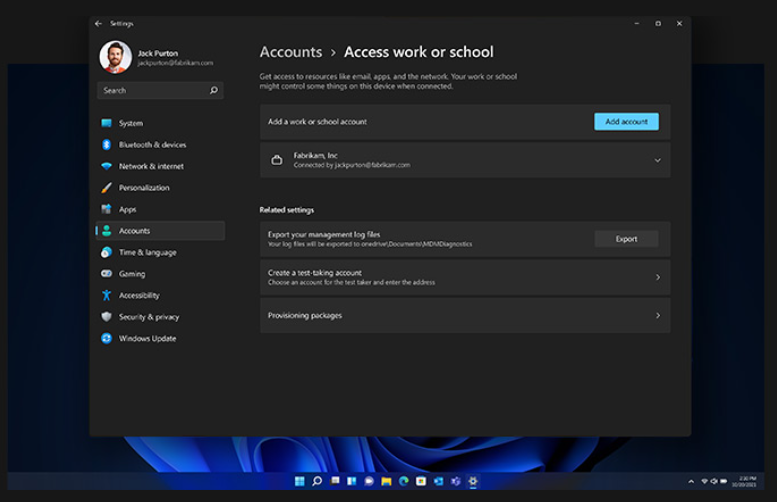The width and height of the screenshot is (777, 502).
Task: Click the Add account button
Action: [626, 121]
